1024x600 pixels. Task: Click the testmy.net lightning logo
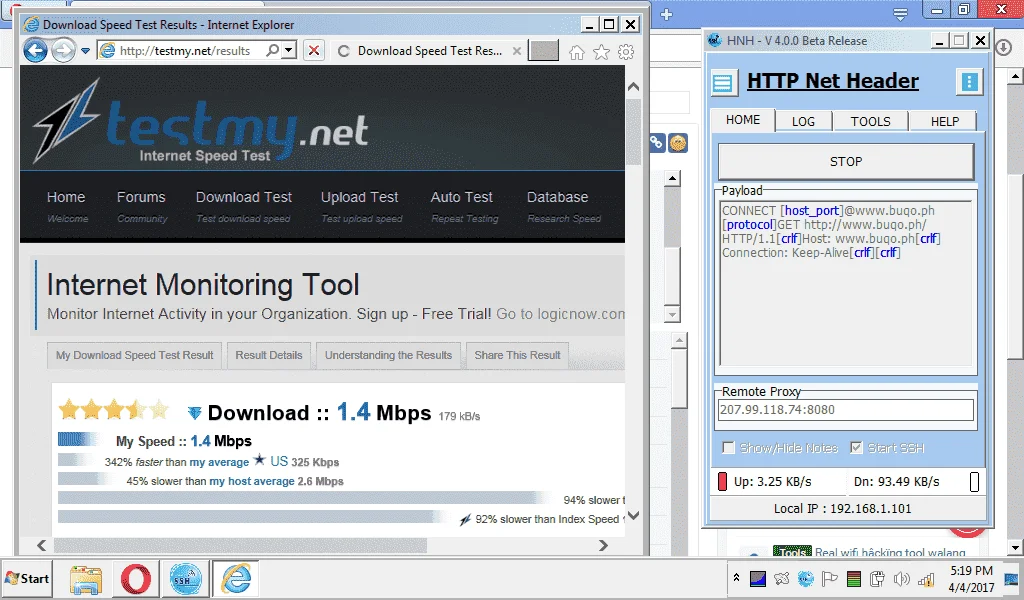click(x=67, y=121)
